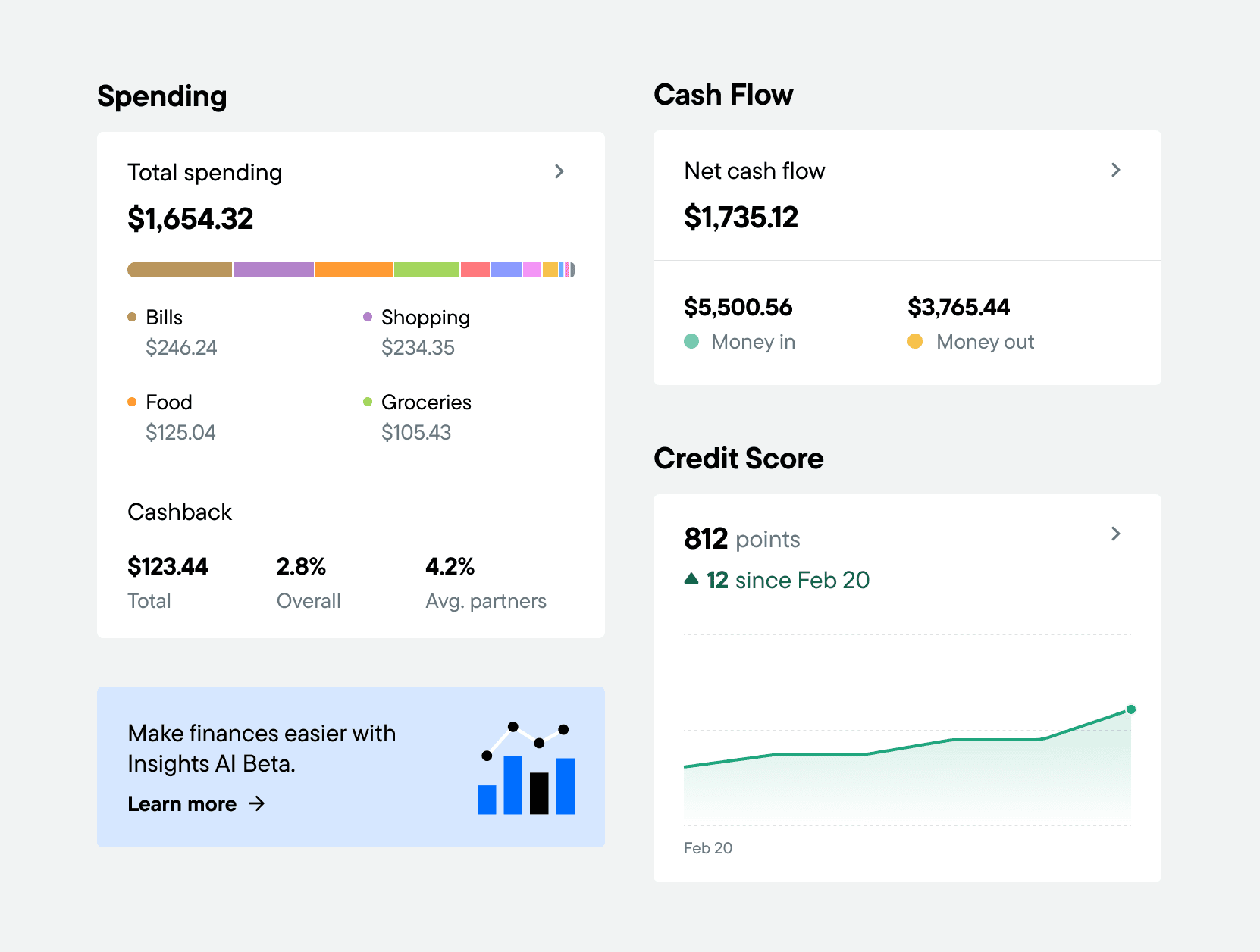This screenshot has height=952, width=1260.
Task: Click the Learn more link
Action: coord(182,804)
